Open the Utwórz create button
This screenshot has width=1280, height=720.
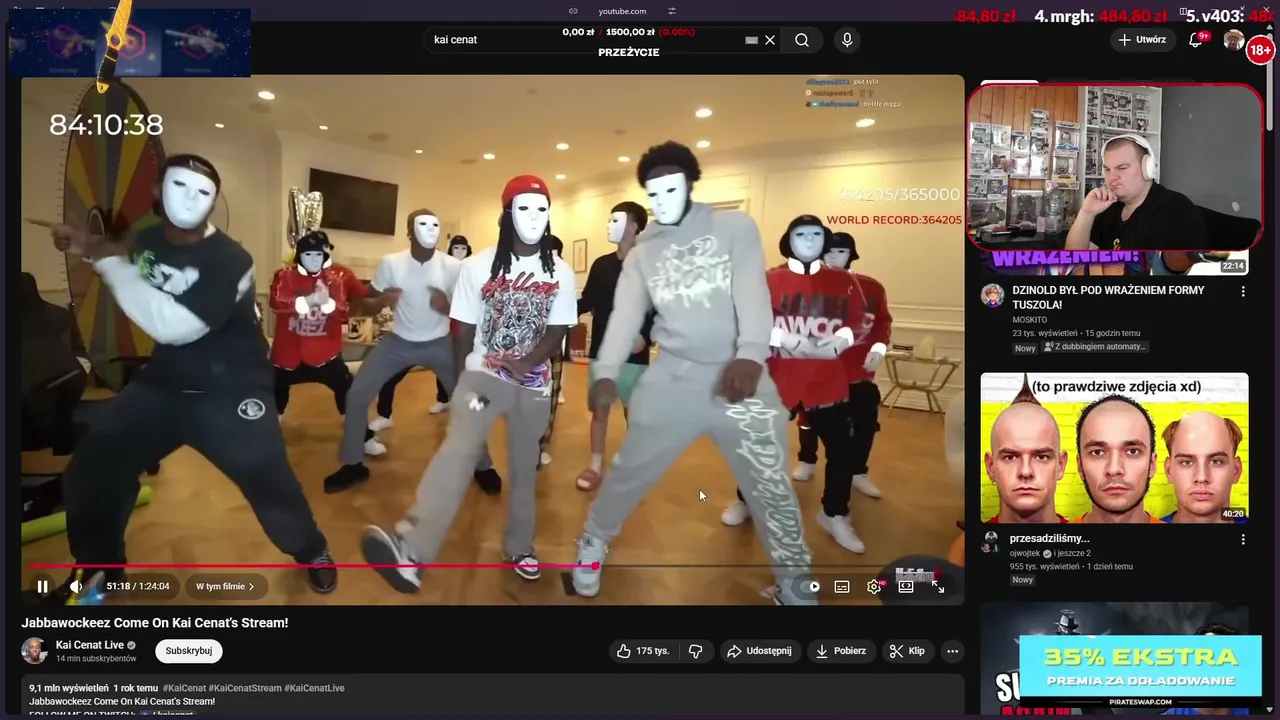click(x=1142, y=40)
